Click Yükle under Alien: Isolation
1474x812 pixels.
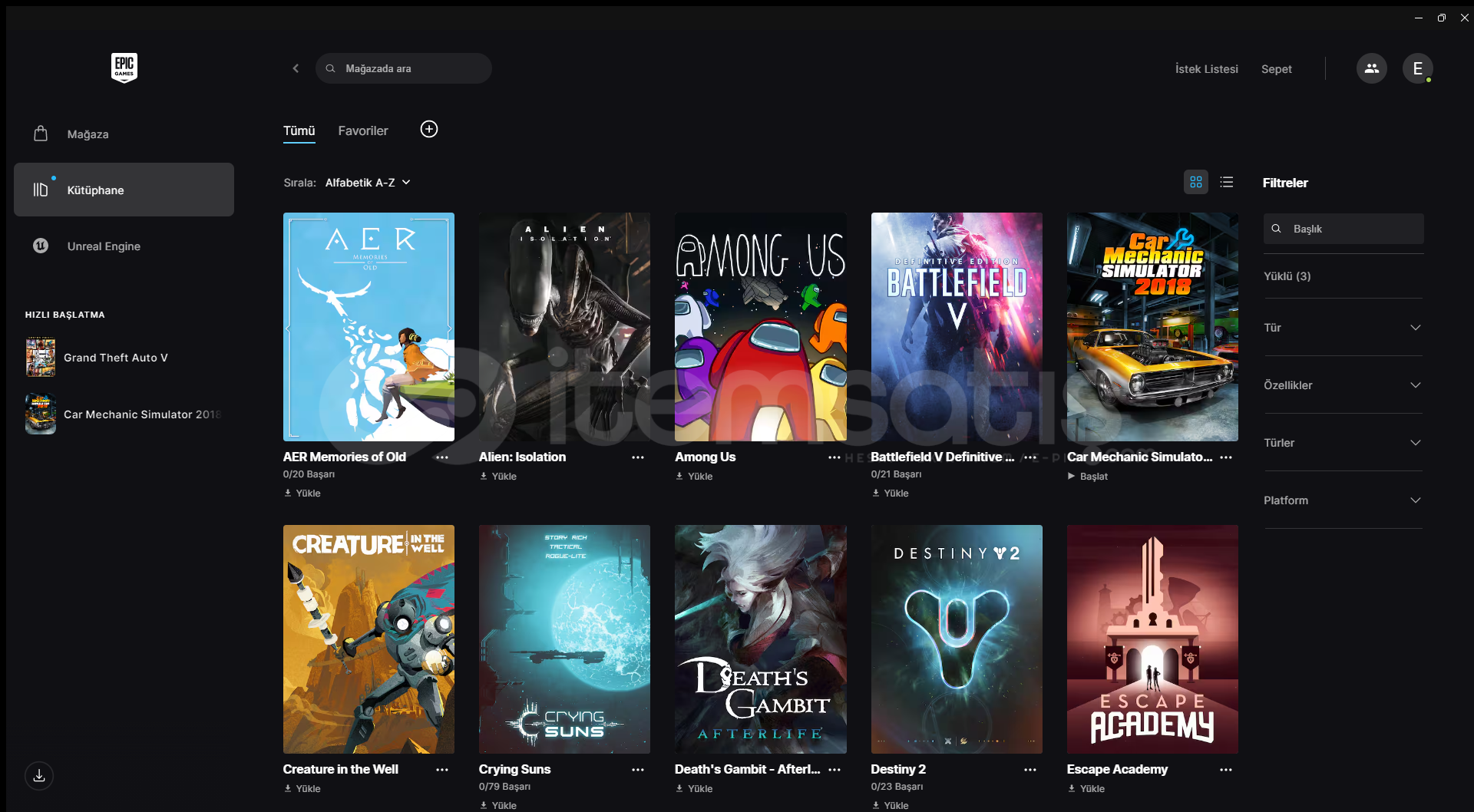(498, 477)
